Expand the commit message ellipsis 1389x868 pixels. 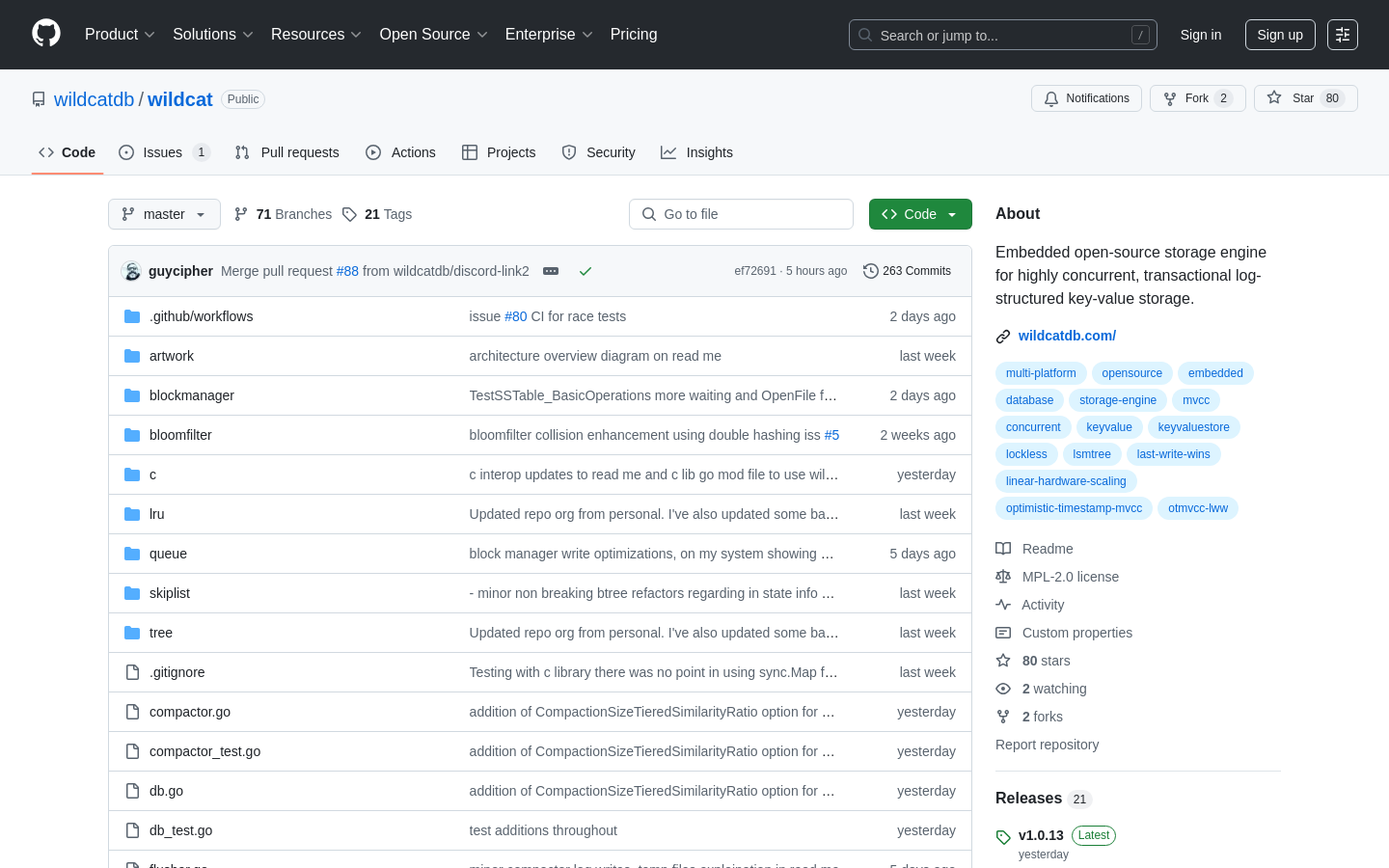pyautogui.click(x=551, y=271)
